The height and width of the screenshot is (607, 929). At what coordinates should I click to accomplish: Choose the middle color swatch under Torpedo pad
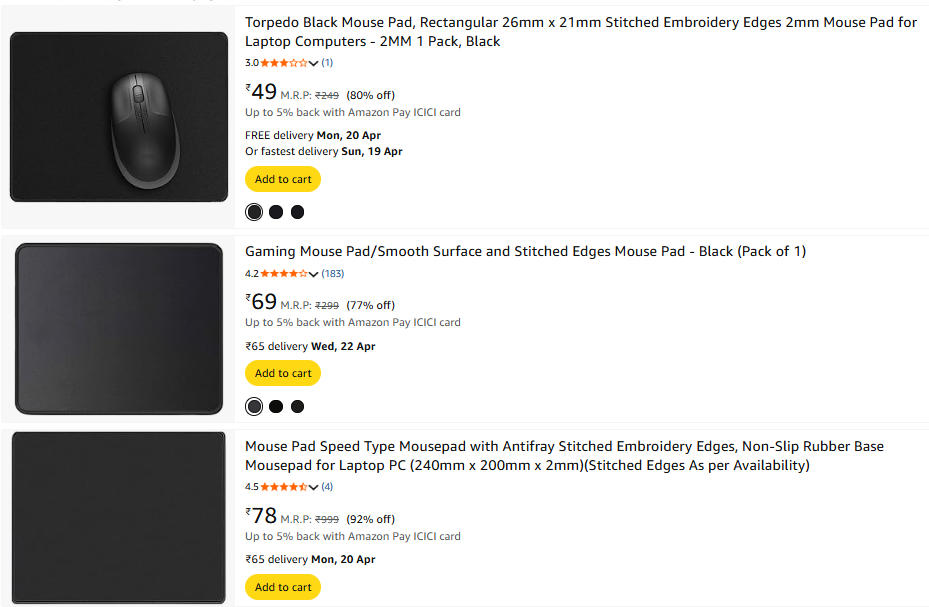[276, 212]
